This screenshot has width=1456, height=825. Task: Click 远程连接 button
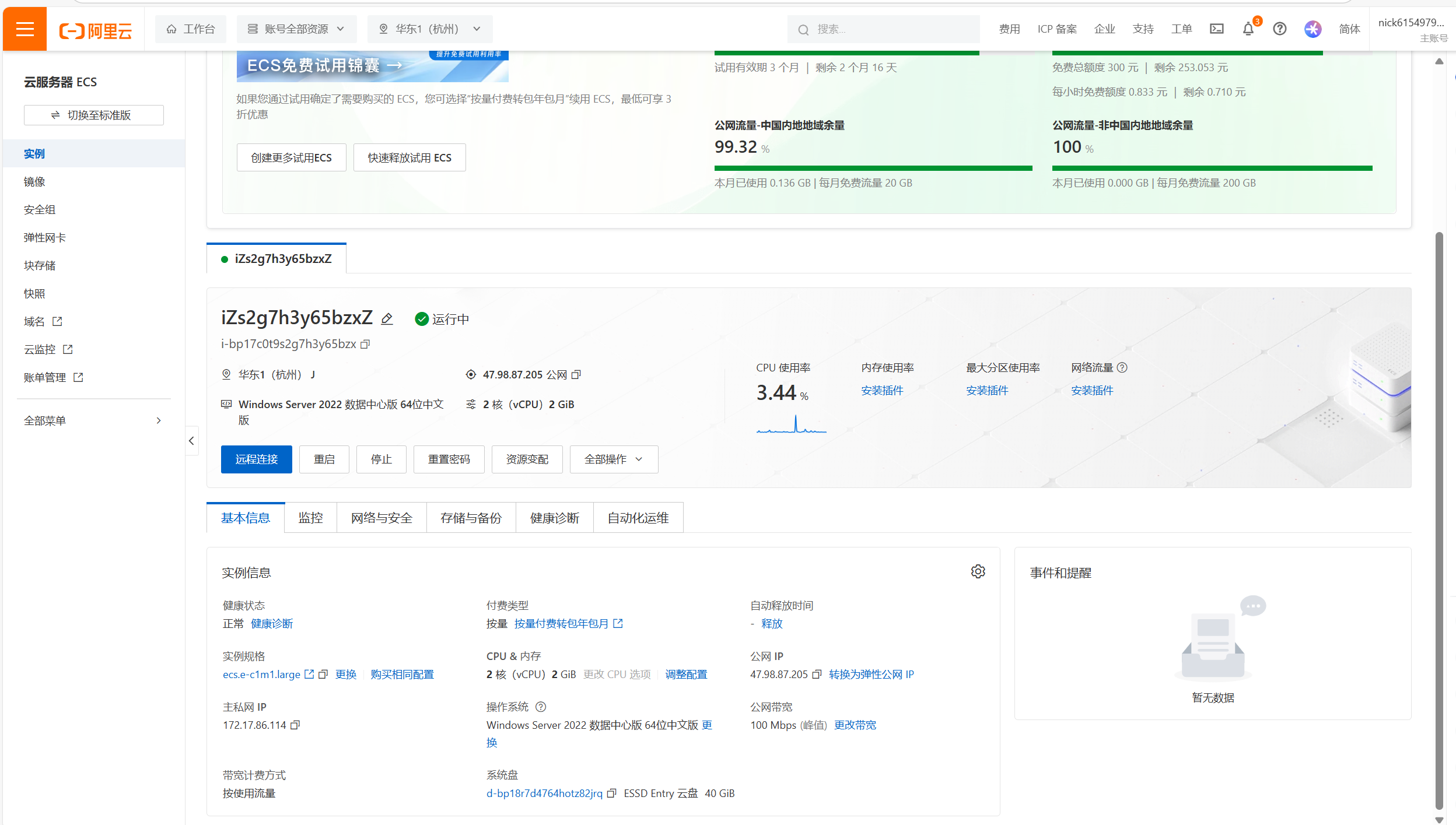click(256, 459)
